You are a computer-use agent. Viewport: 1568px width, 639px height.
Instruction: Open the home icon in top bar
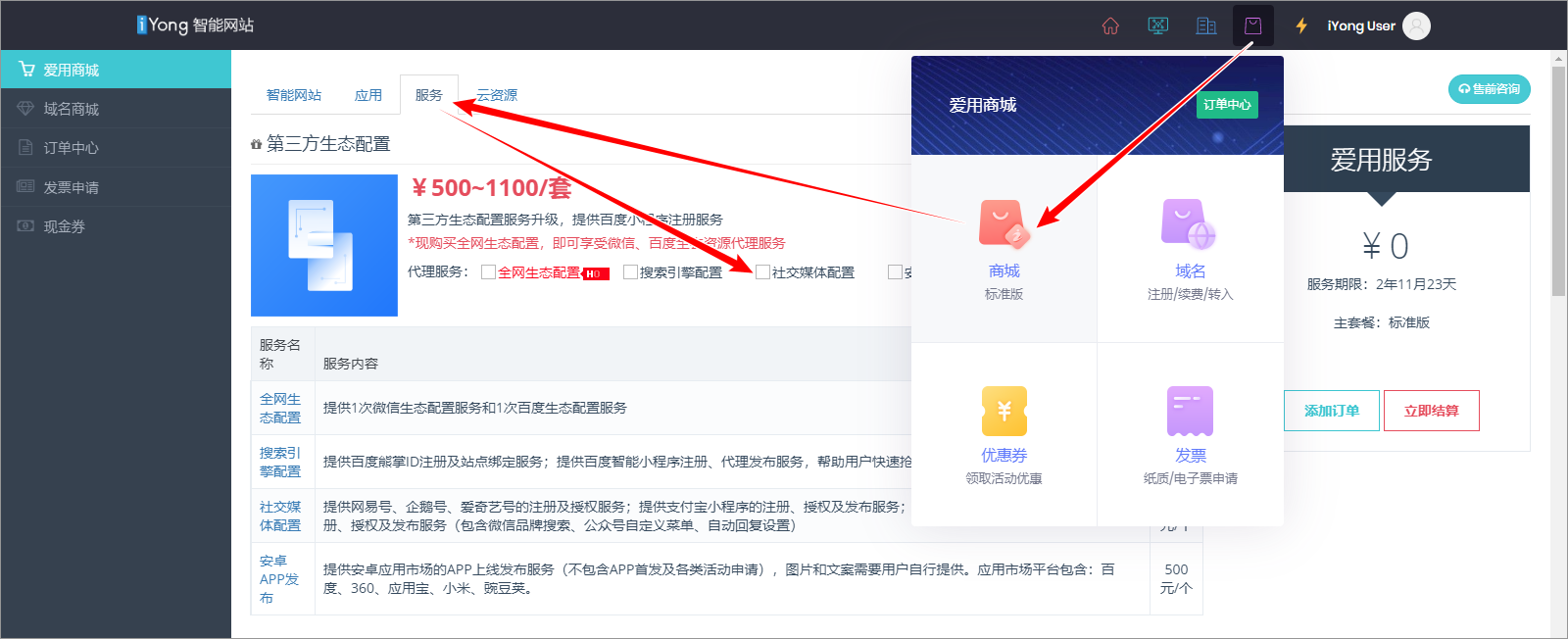coord(1110,25)
